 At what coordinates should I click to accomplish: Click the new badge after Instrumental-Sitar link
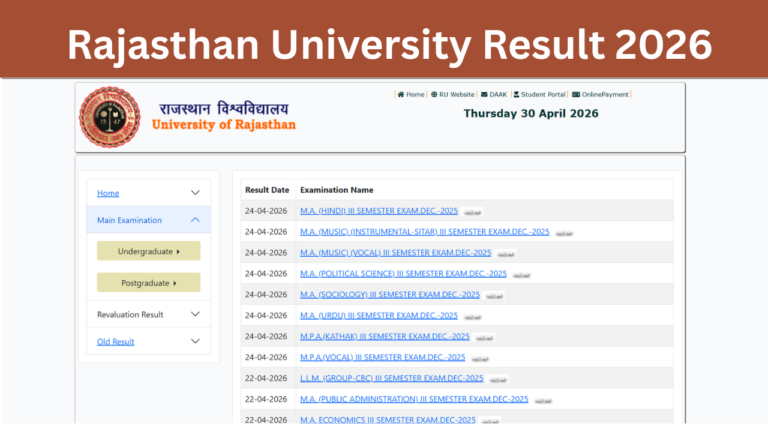564,234
